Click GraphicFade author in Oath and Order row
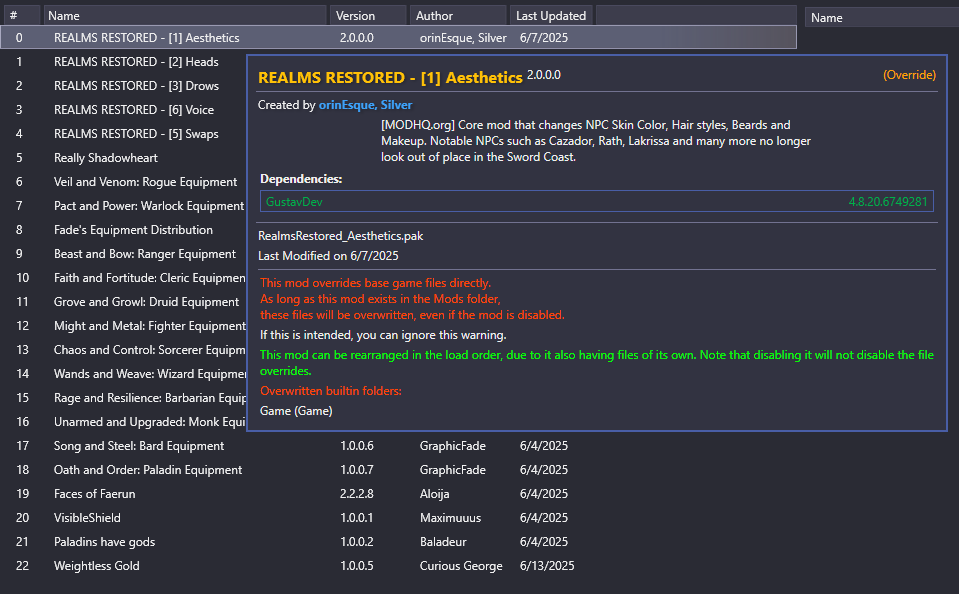This screenshot has height=594, width=959. tap(453, 469)
